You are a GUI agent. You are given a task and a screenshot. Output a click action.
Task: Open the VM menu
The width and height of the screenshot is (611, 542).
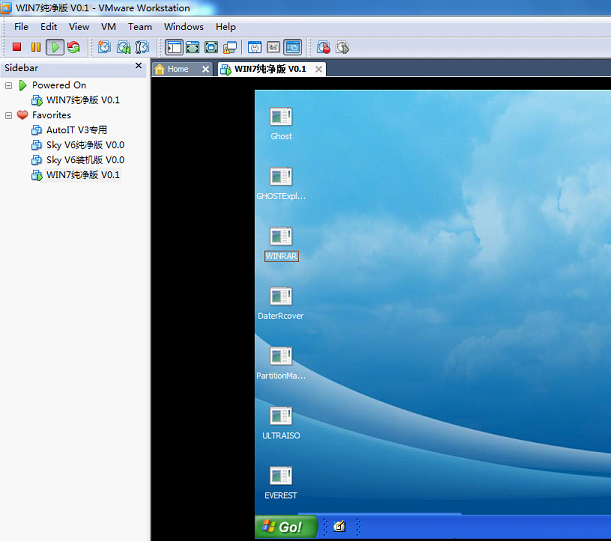108,26
